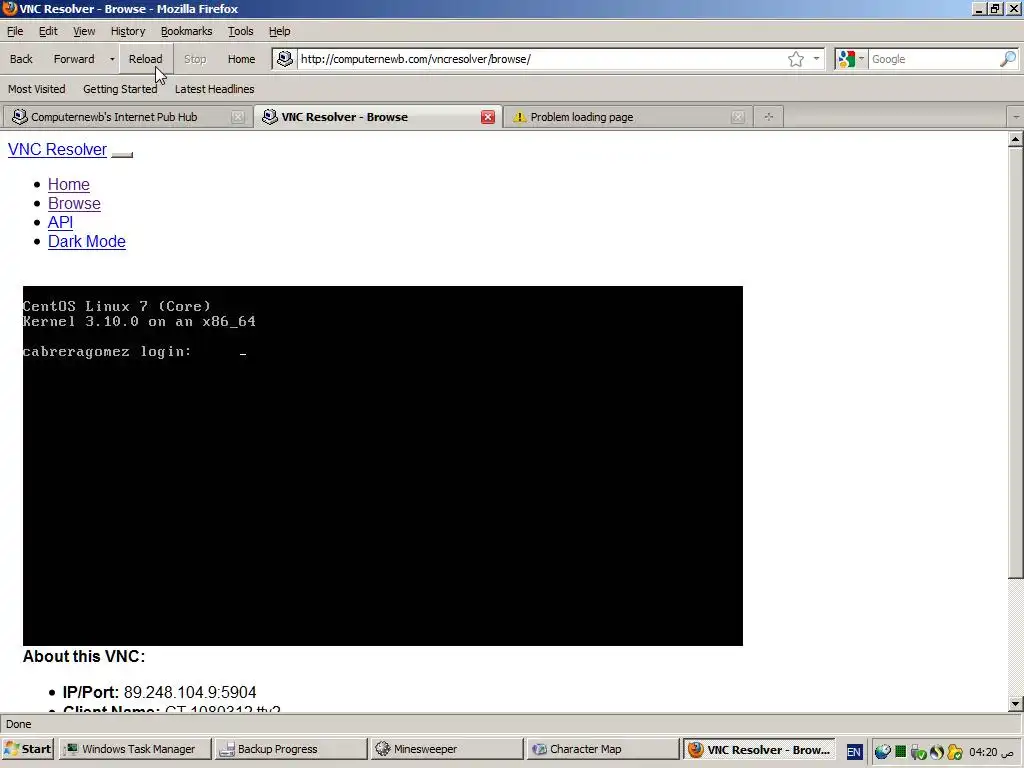1024x768 pixels.
Task: Click the yellow tray icon with green checkmark
Action: pyautogui.click(x=955, y=752)
